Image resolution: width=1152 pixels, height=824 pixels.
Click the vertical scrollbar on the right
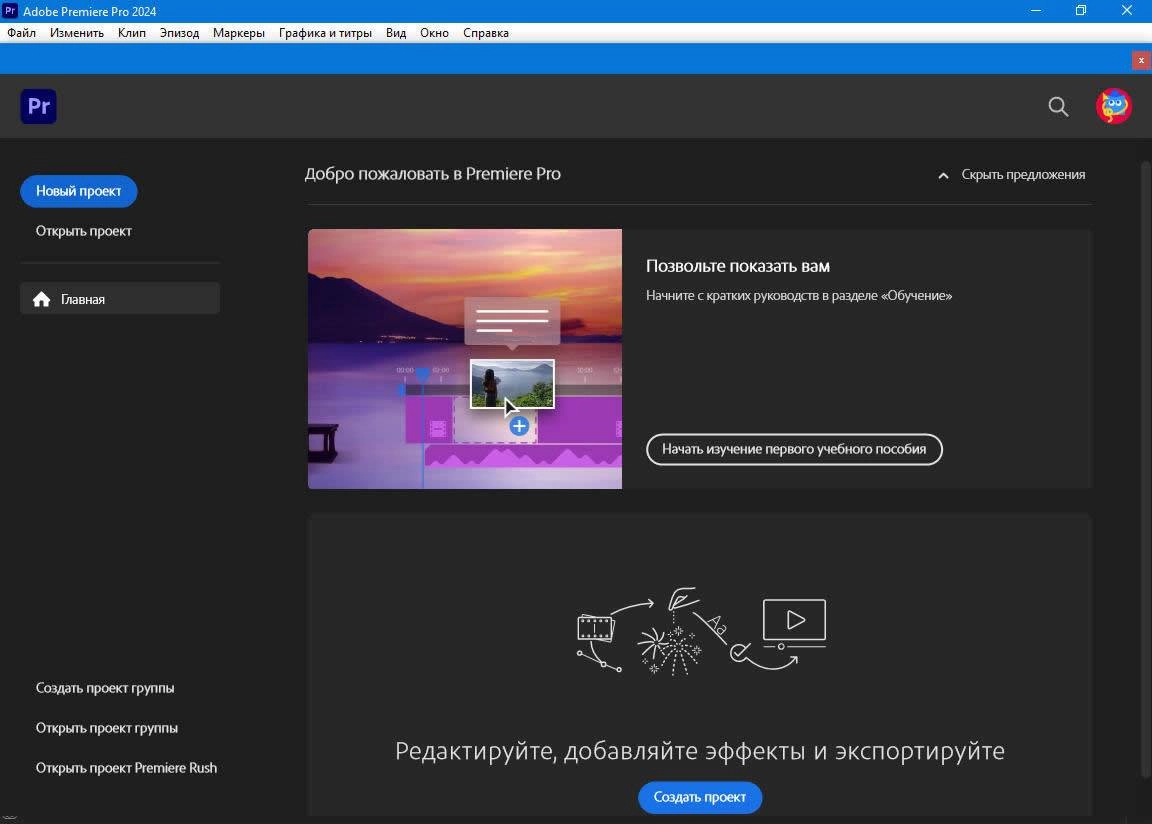1145,470
